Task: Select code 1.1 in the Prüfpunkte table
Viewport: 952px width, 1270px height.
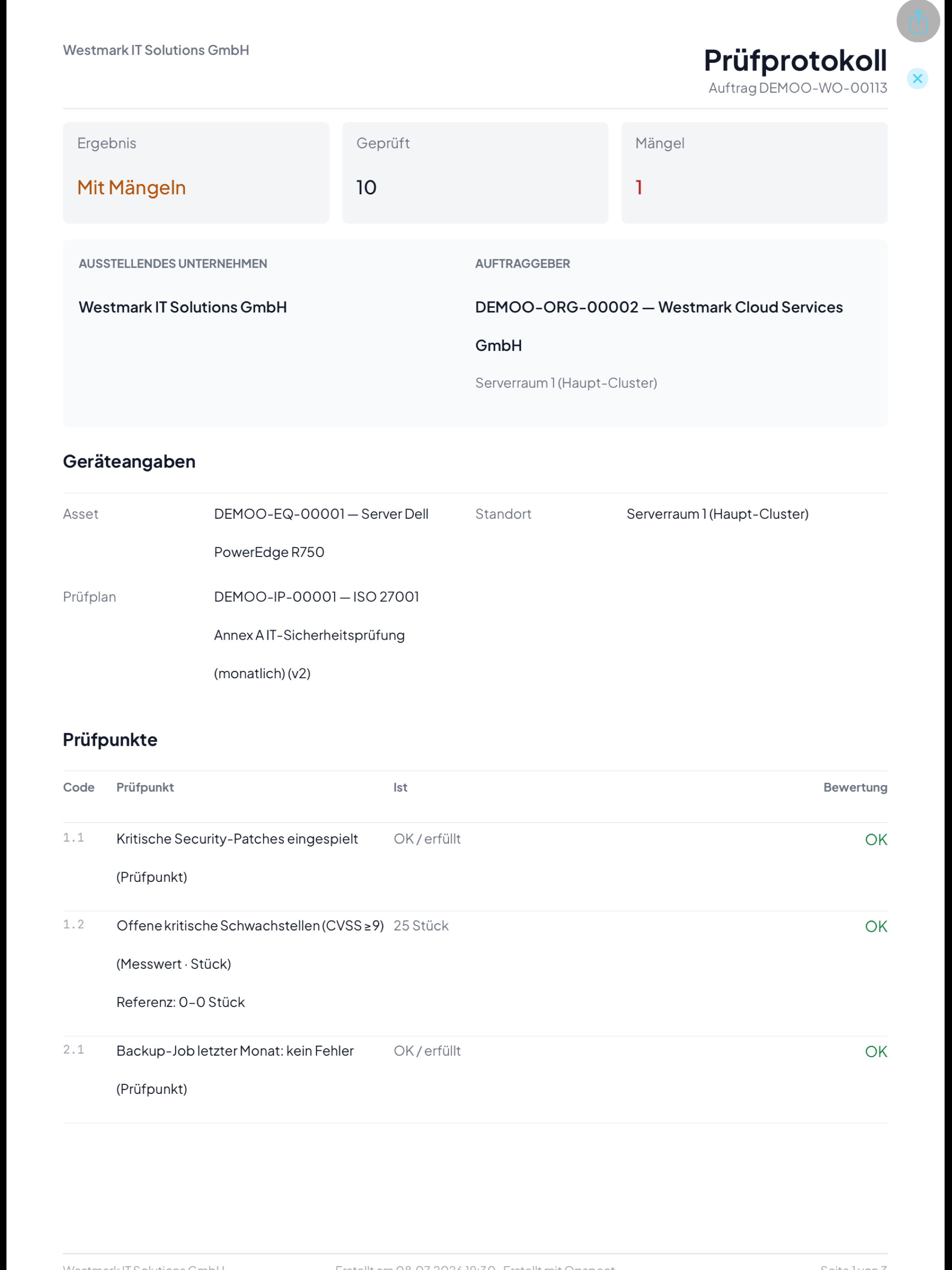Action: click(73, 838)
